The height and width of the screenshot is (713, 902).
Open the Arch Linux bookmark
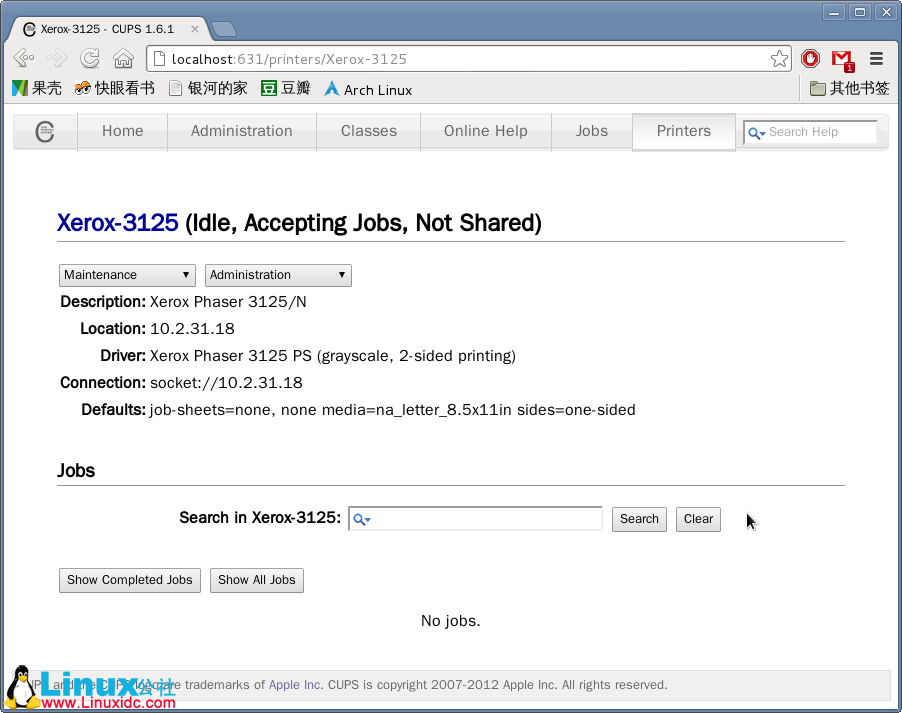368,89
